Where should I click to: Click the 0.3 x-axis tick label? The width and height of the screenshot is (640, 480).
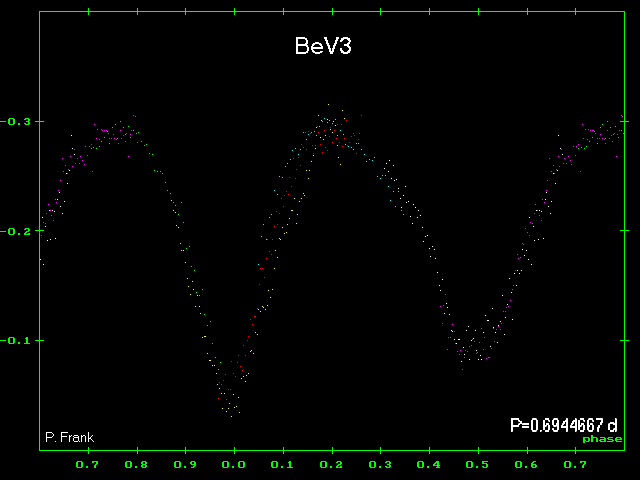pyautogui.click(x=380, y=465)
